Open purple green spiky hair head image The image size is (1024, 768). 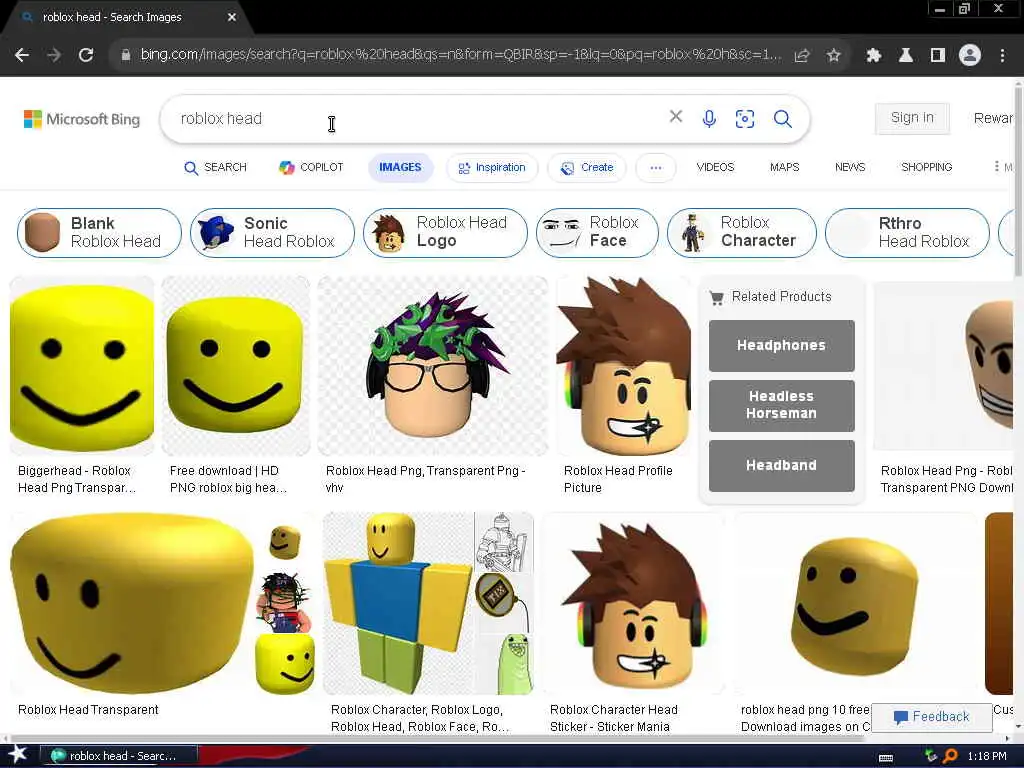432,366
